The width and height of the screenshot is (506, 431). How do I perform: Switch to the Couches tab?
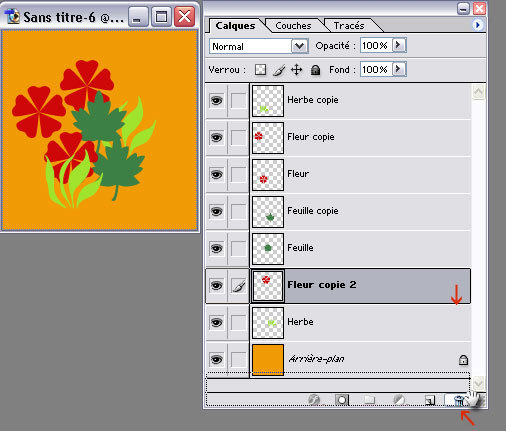point(293,26)
